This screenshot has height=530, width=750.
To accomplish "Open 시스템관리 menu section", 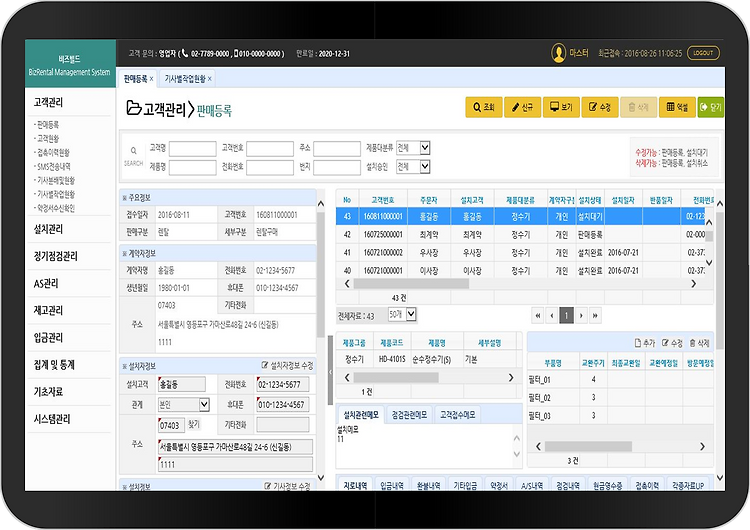I will pos(52,419).
